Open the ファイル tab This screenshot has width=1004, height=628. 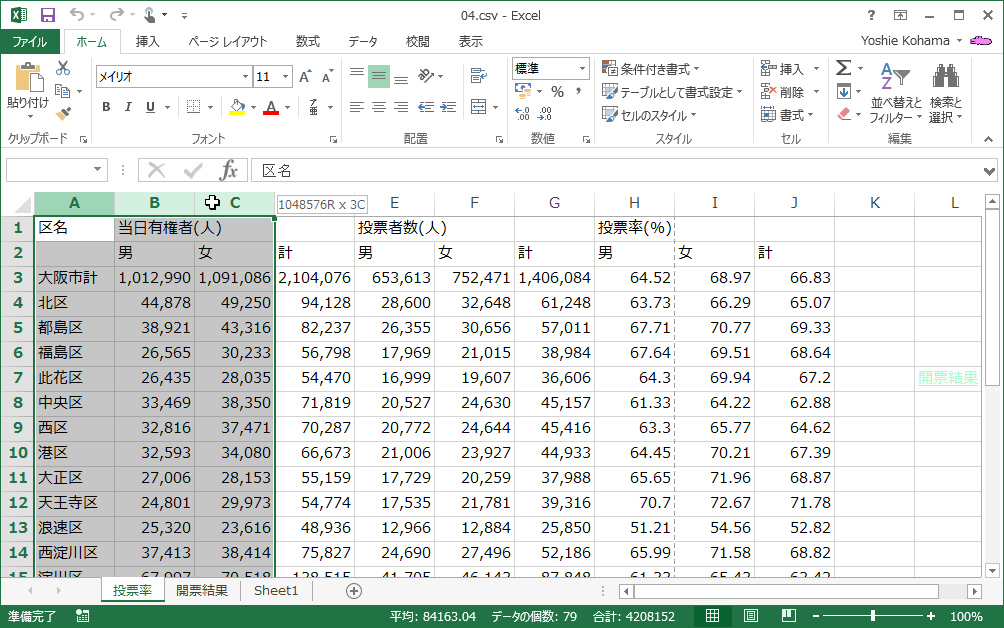[29, 42]
